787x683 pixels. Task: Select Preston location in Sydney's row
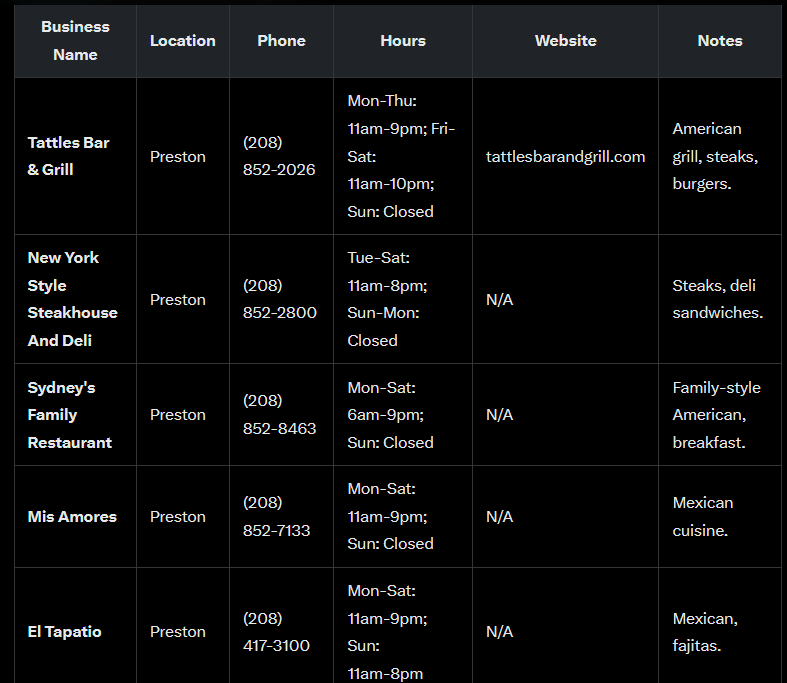pos(178,415)
